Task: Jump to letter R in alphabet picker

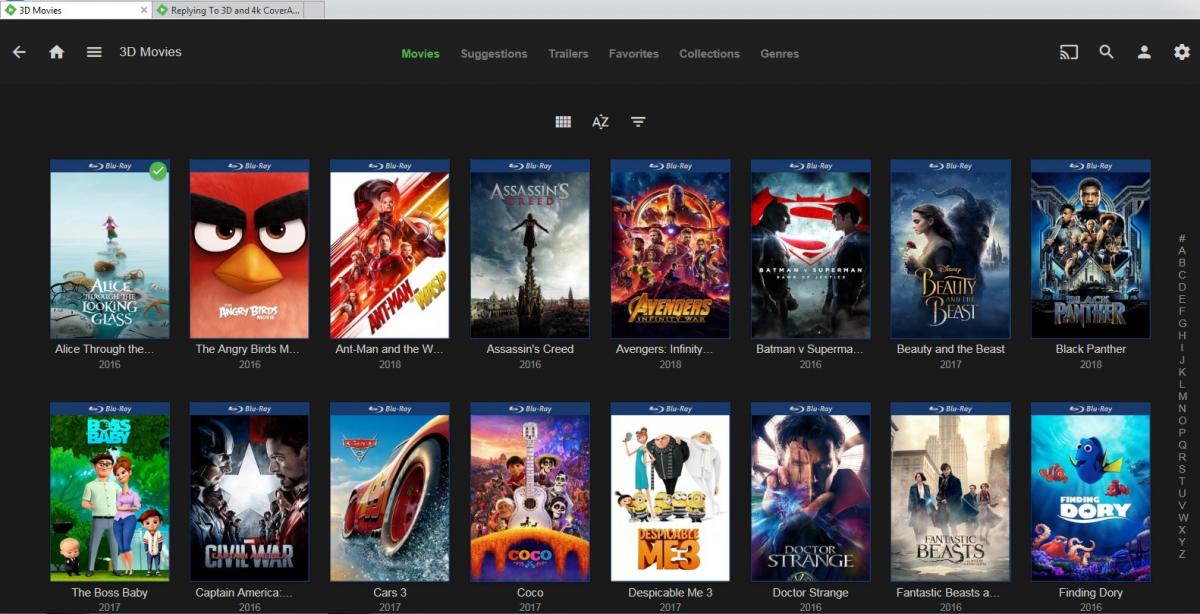Action: click(1182, 457)
